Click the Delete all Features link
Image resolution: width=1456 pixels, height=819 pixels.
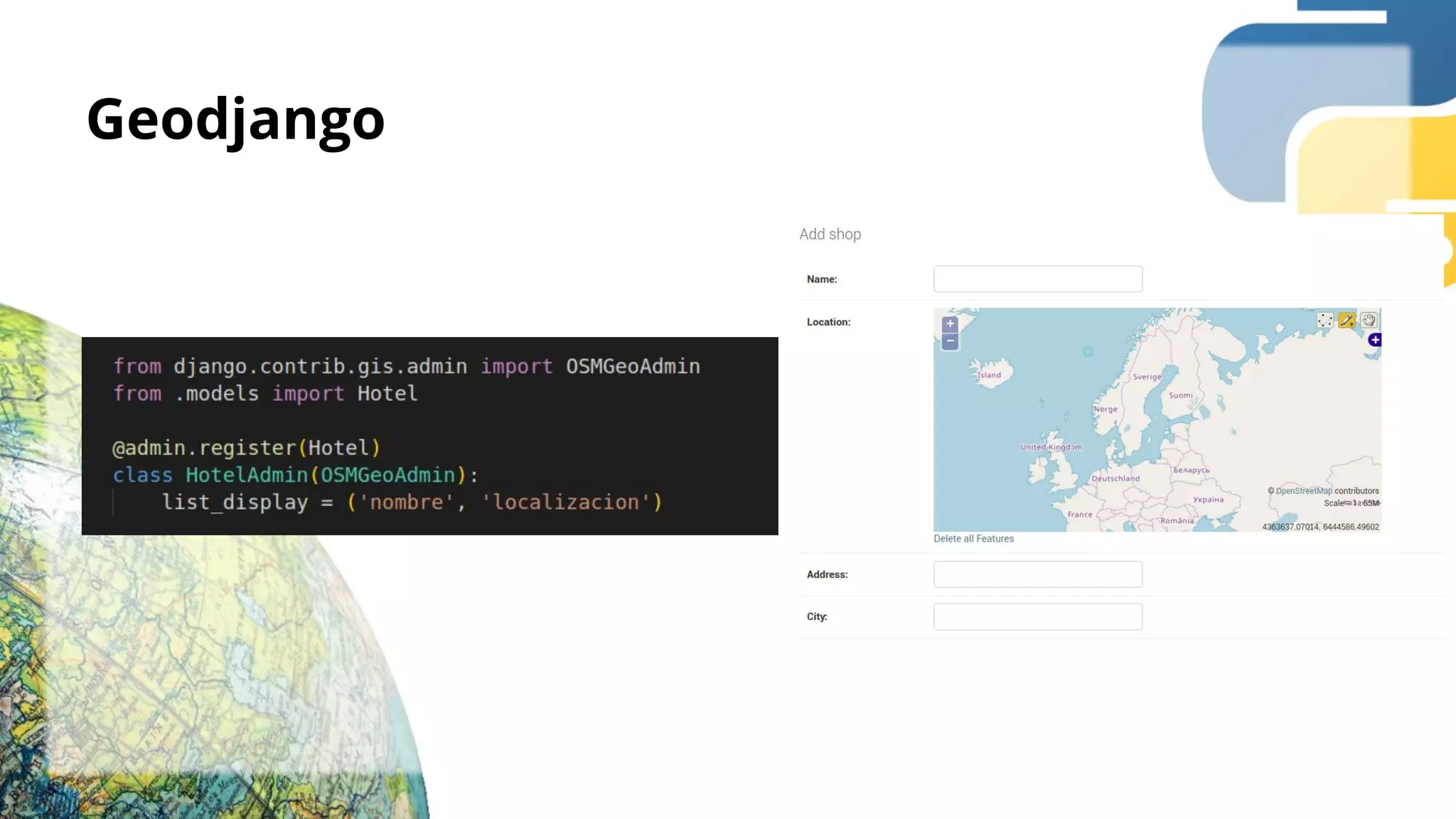[x=973, y=539]
